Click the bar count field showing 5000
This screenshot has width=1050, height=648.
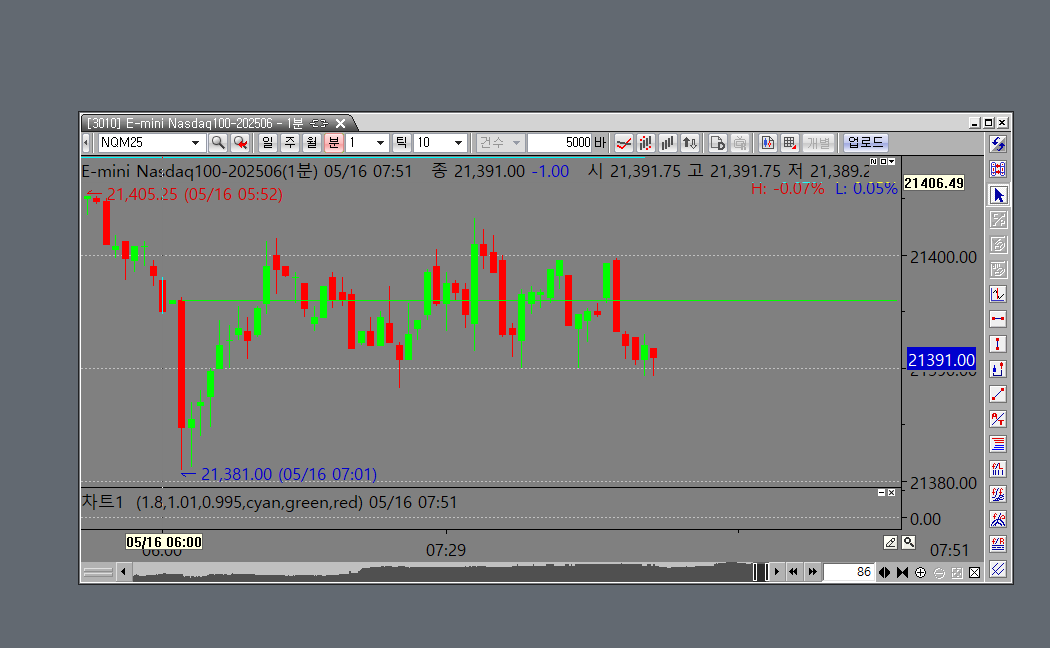(x=560, y=143)
